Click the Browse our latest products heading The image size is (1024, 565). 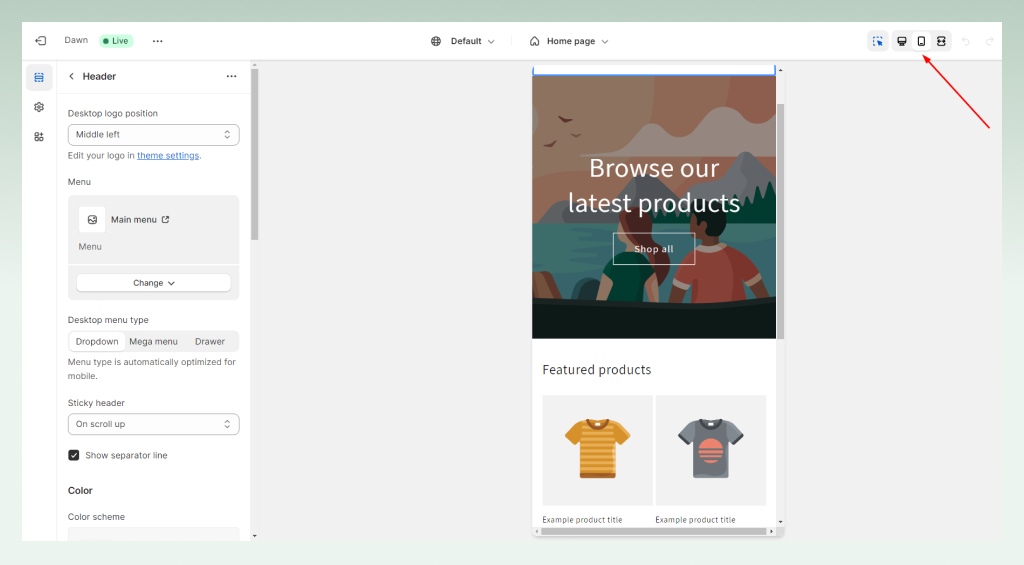tap(654, 186)
